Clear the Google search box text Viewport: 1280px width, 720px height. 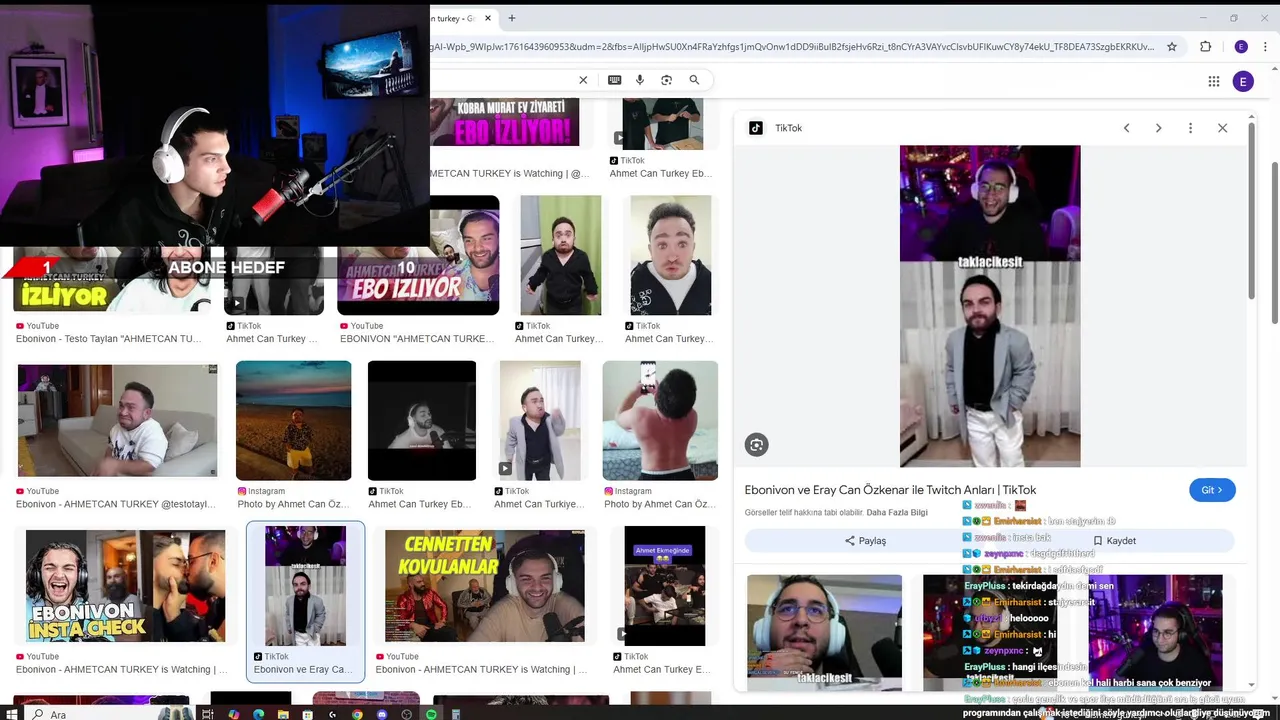(x=583, y=80)
